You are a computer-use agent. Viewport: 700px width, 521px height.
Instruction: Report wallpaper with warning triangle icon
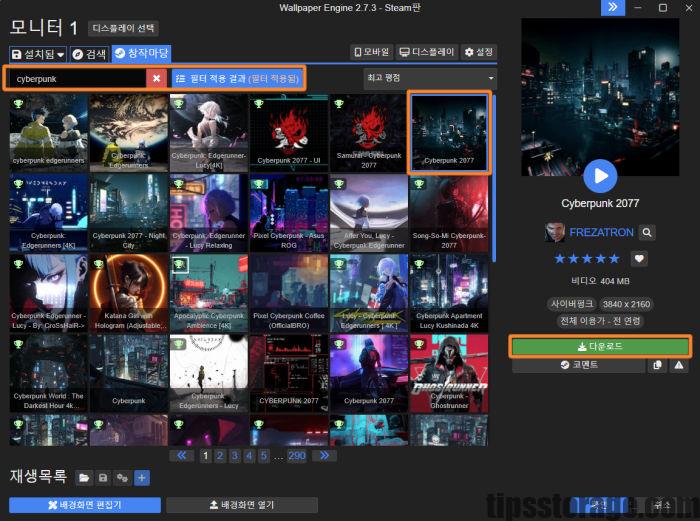pos(679,365)
